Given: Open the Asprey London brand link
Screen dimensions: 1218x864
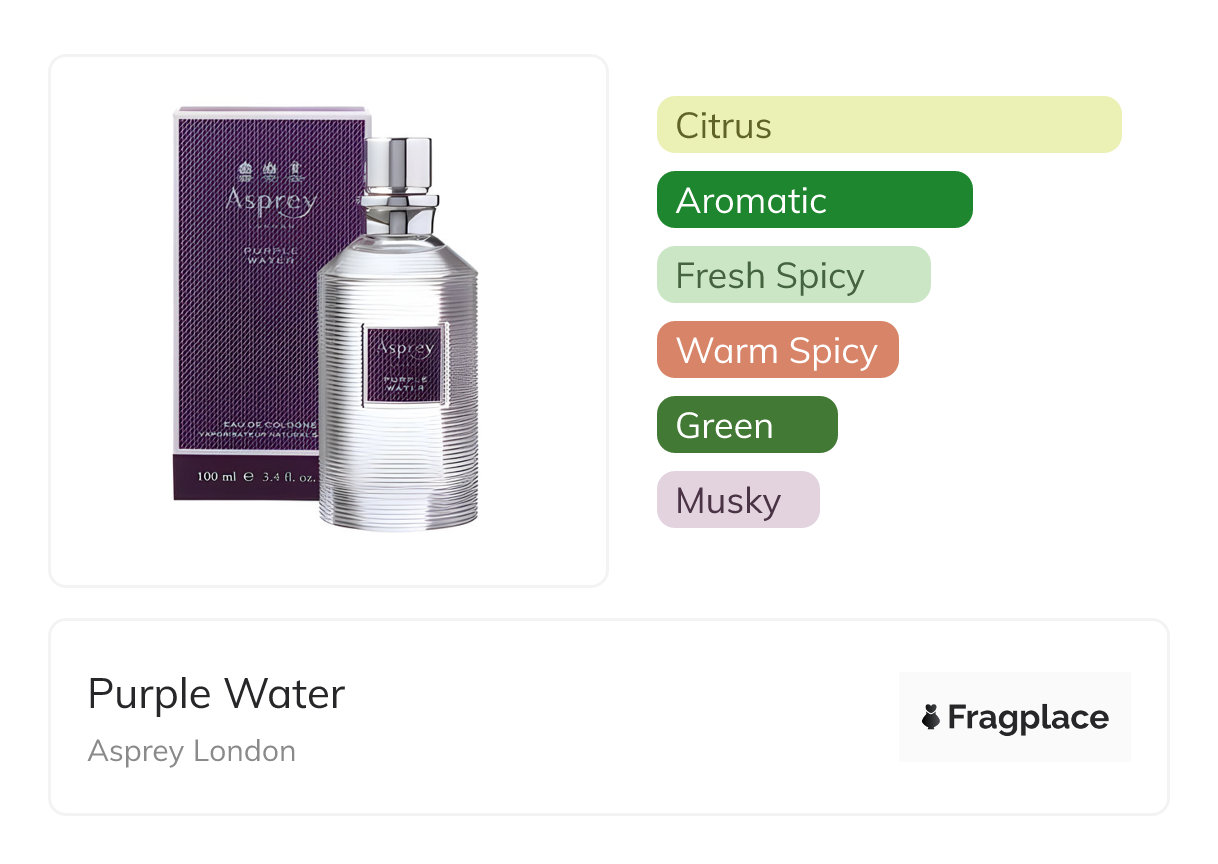Looking at the screenshot, I should tap(192, 751).
